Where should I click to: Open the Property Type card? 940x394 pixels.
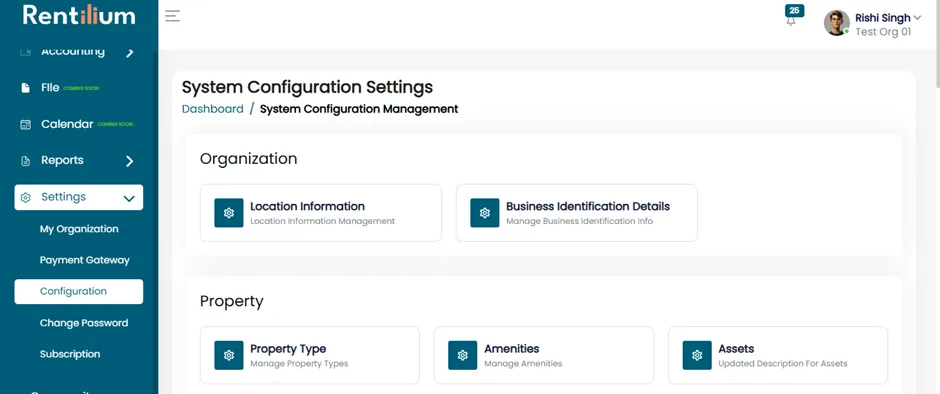[310, 355]
